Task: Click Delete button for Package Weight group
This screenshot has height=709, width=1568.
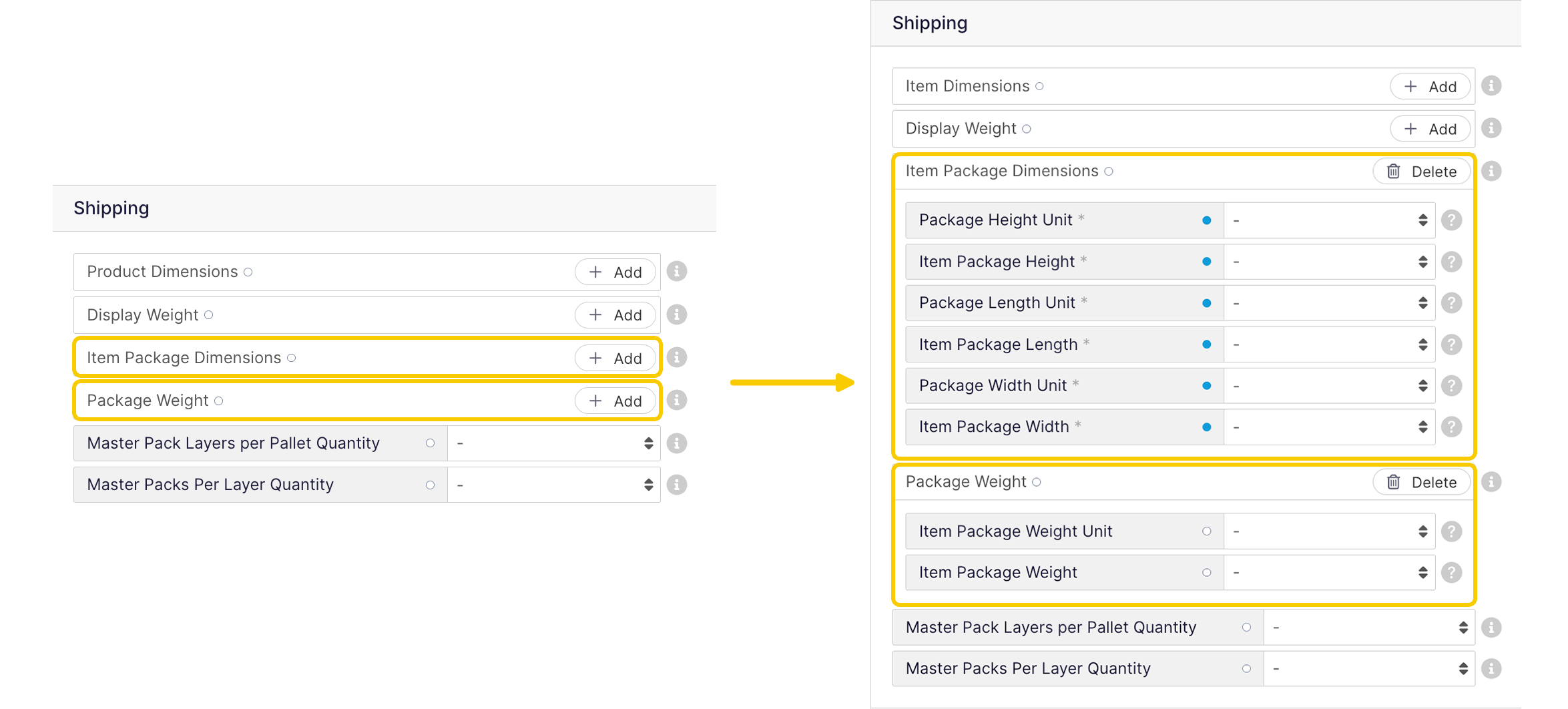Action: [1422, 482]
